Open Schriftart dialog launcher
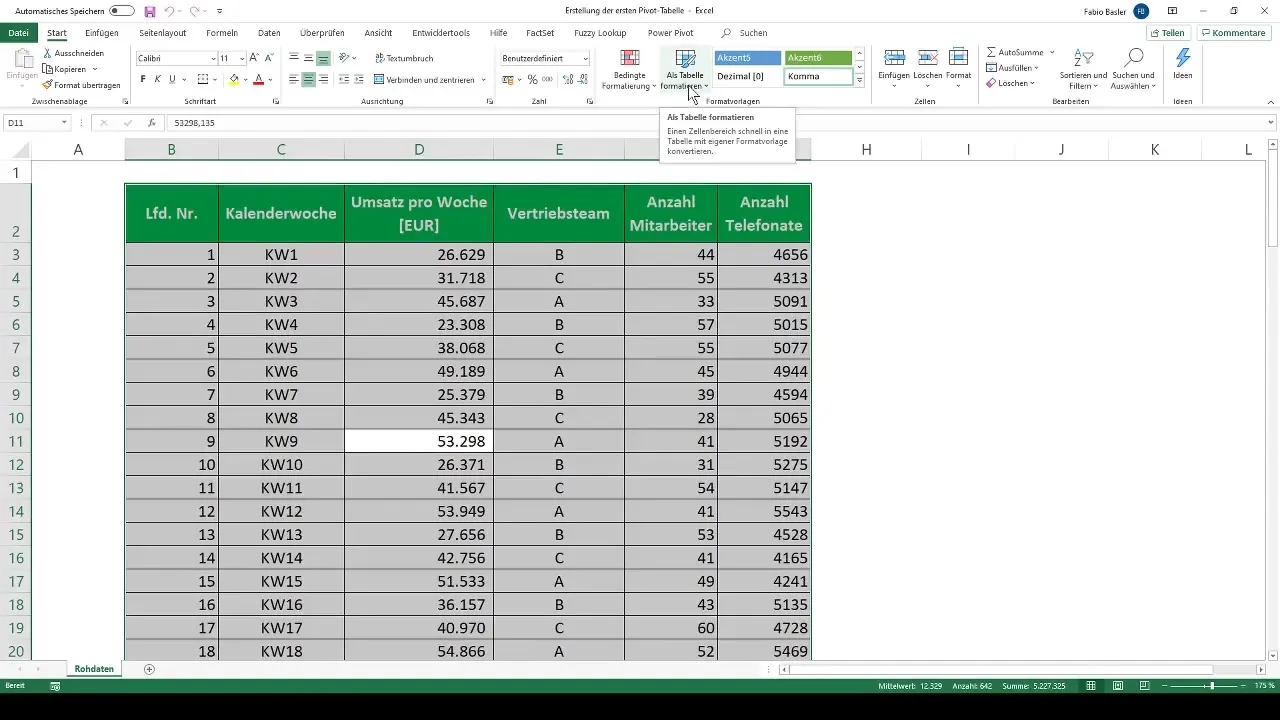Viewport: 1280px width, 720px height. click(x=275, y=102)
